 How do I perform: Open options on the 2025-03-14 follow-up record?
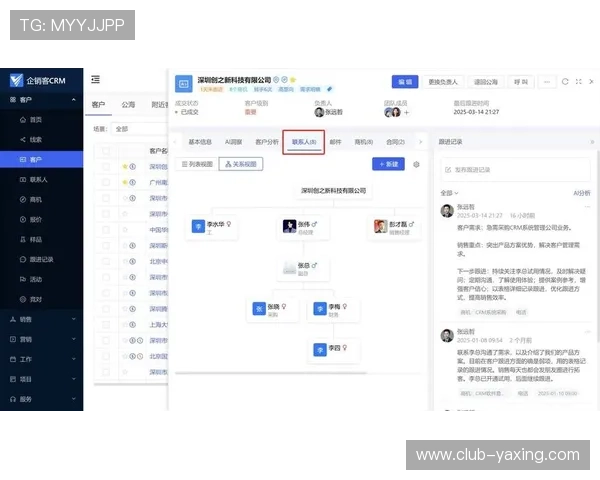pyautogui.click(x=587, y=207)
